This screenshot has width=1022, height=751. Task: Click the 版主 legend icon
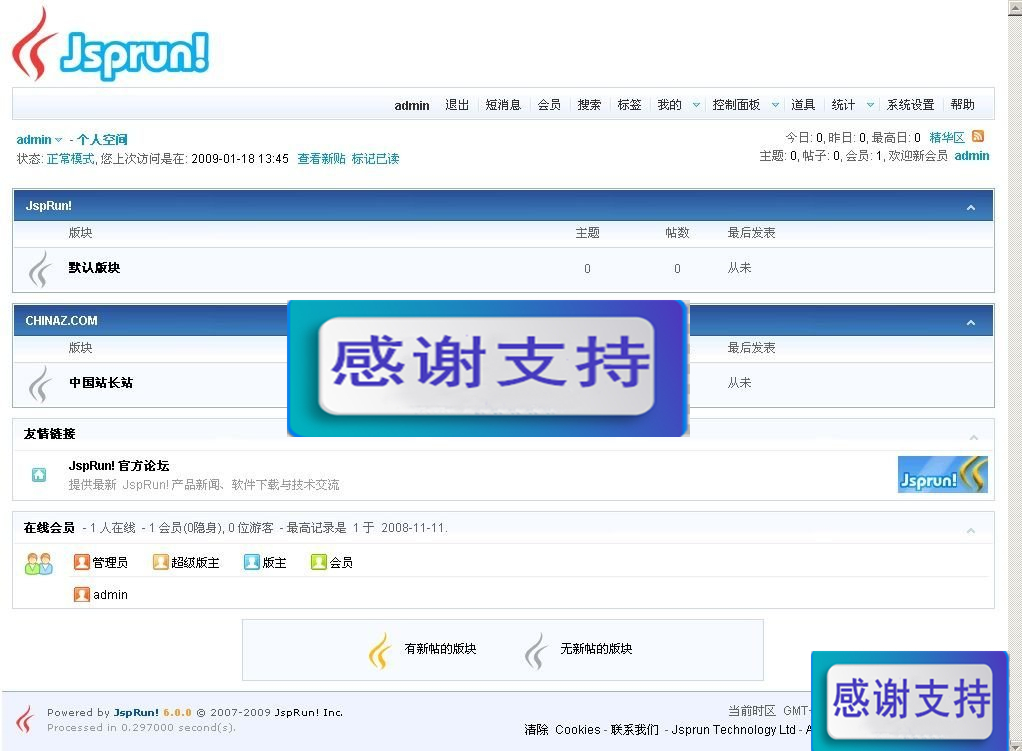click(252, 562)
